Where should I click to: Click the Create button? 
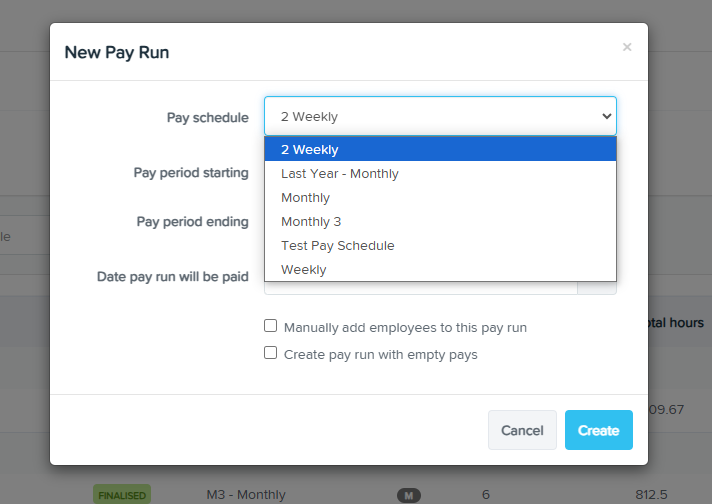[598, 430]
